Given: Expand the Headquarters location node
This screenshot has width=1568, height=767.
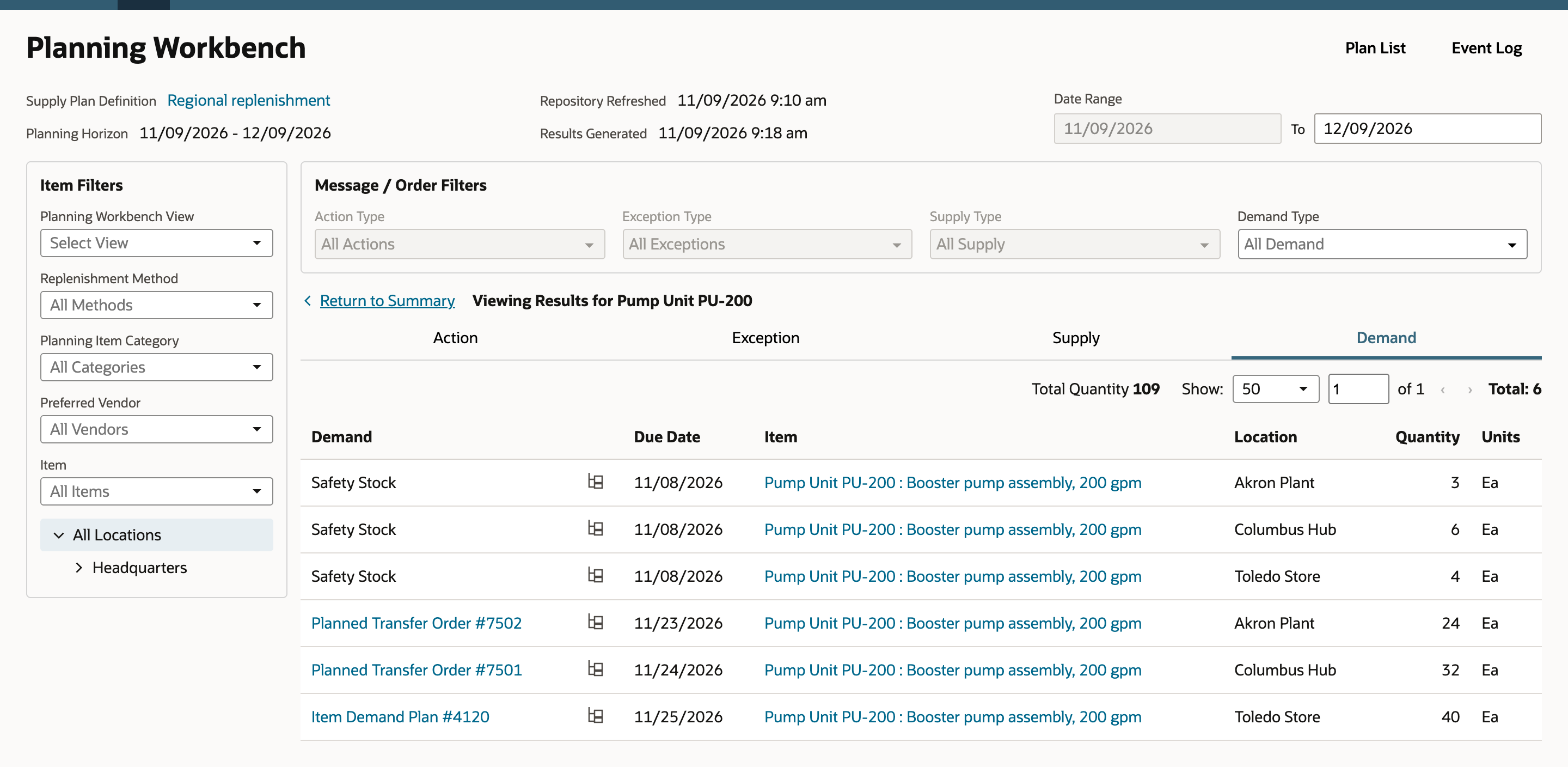Looking at the screenshot, I should coord(78,568).
